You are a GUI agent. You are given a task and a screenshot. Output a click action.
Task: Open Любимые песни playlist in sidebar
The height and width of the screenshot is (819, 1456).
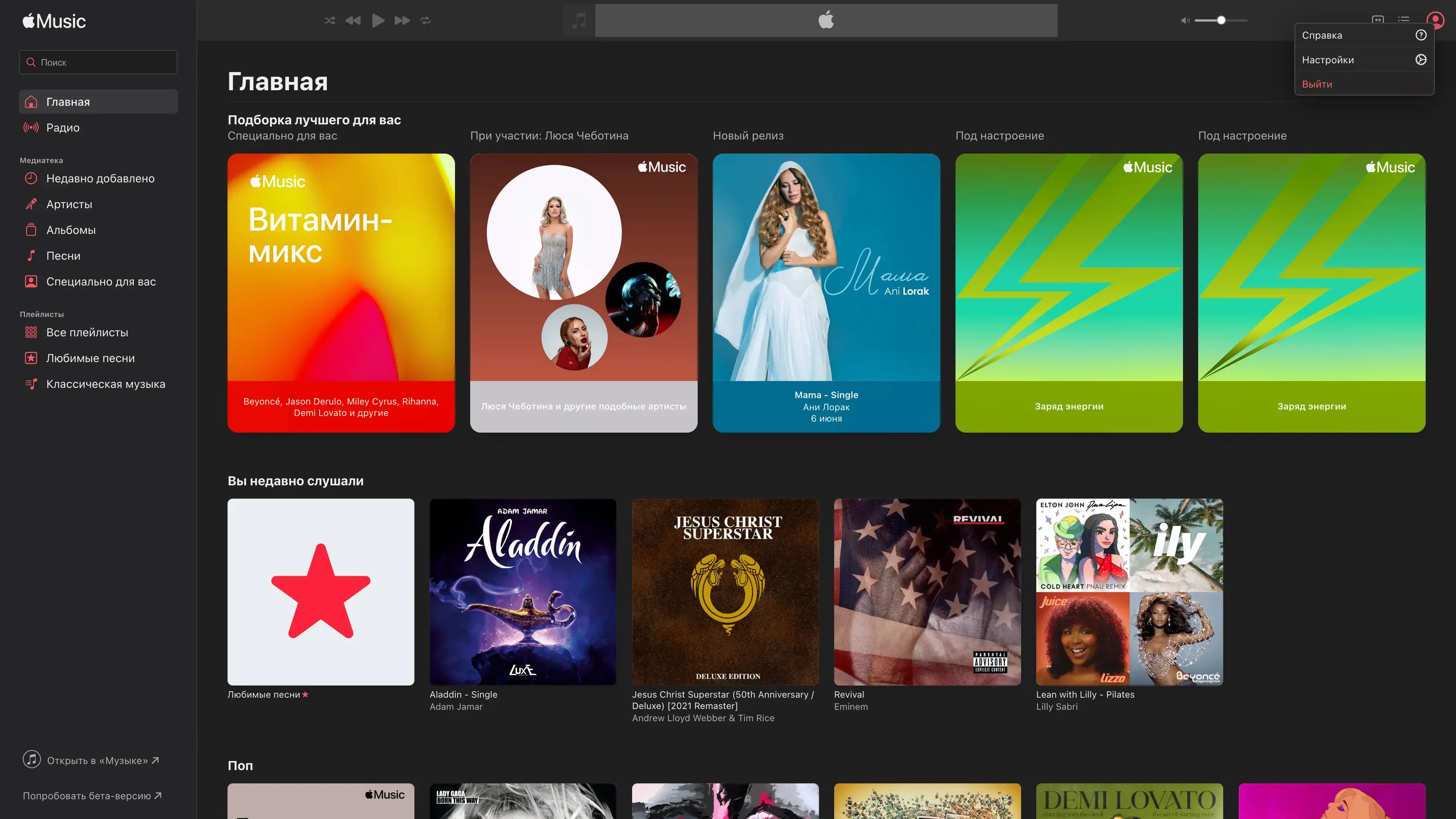(x=91, y=358)
